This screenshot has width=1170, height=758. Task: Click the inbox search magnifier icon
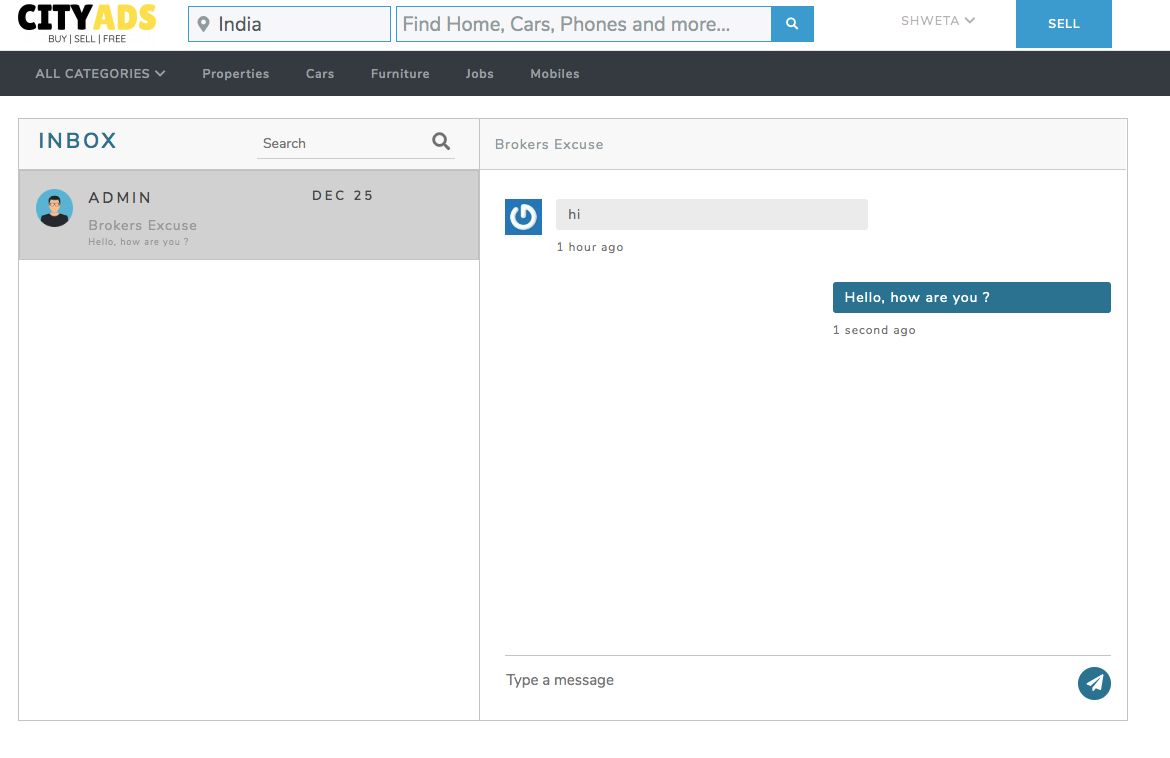coord(441,141)
